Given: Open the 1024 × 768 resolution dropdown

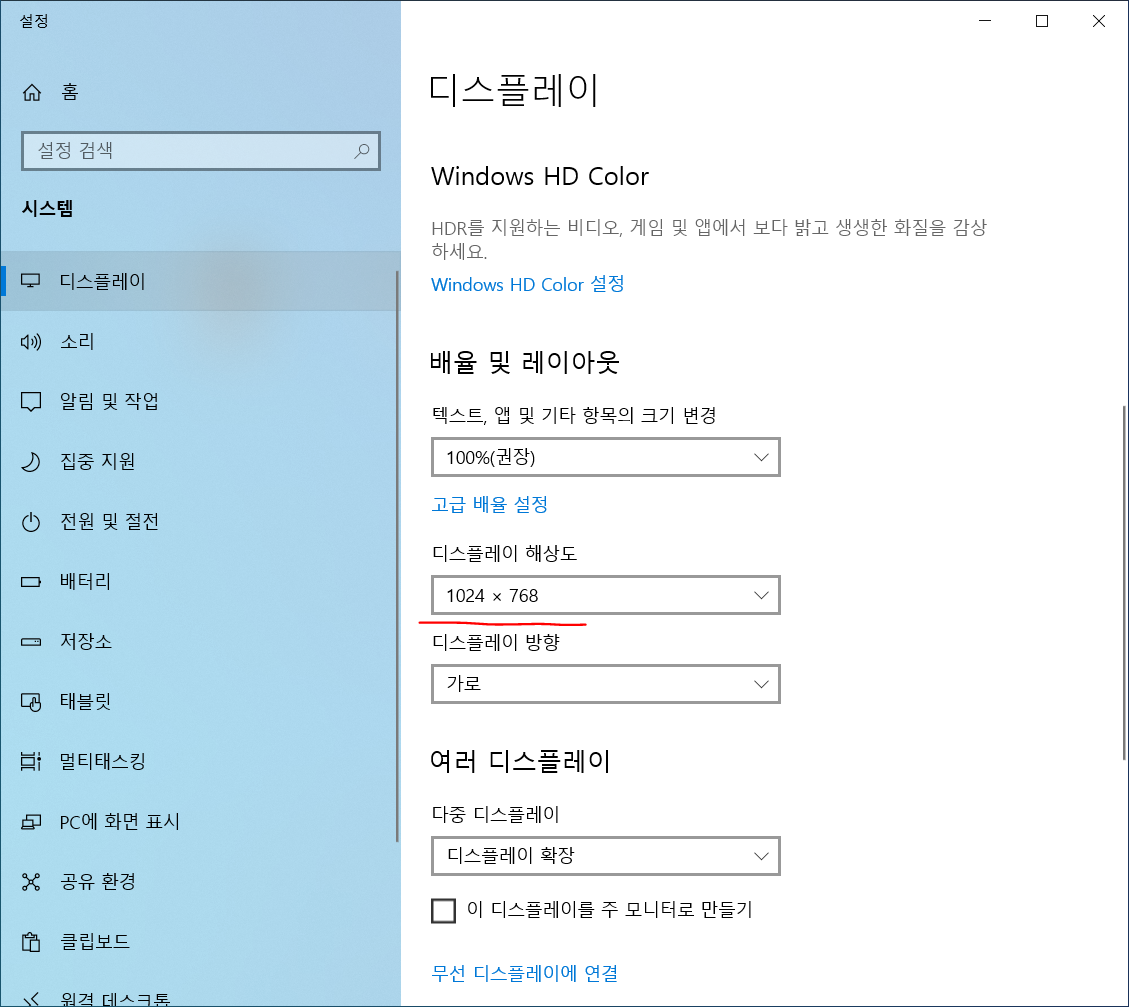Looking at the screenshot, I should [x=606, y=595].
